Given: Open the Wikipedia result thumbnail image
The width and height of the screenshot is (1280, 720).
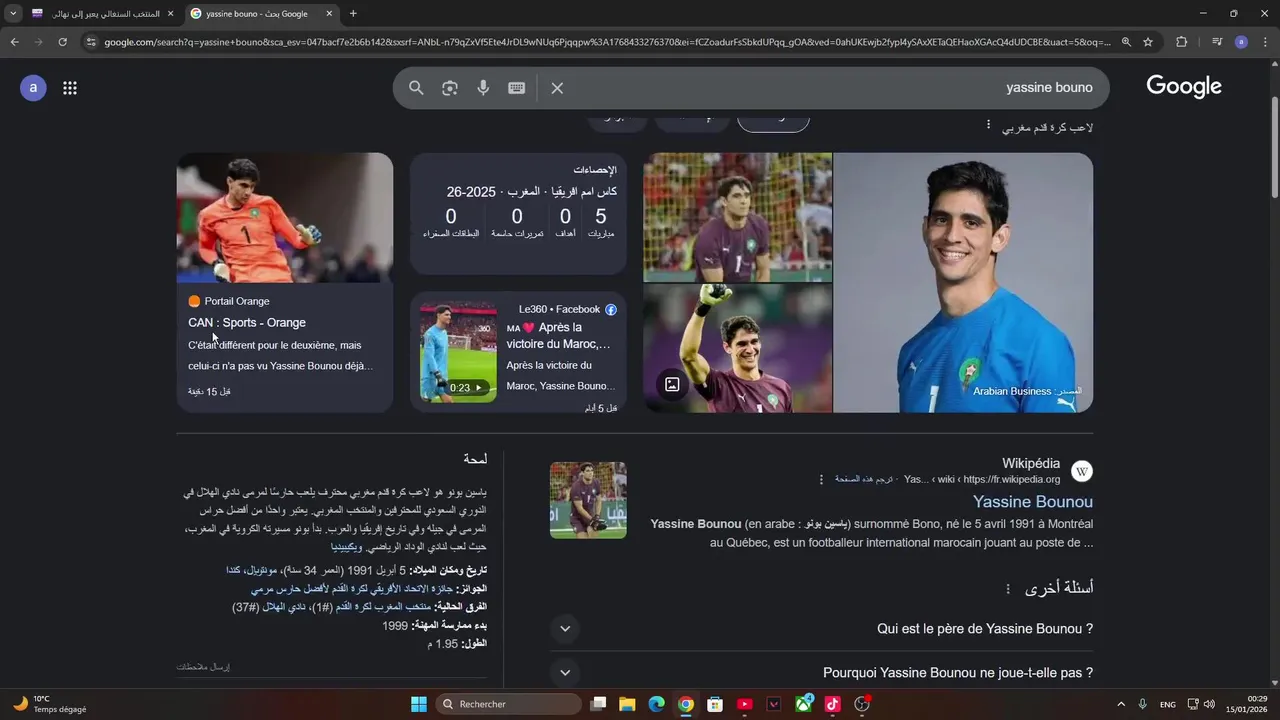Looking at the screenshot, I should pos(588,500).
